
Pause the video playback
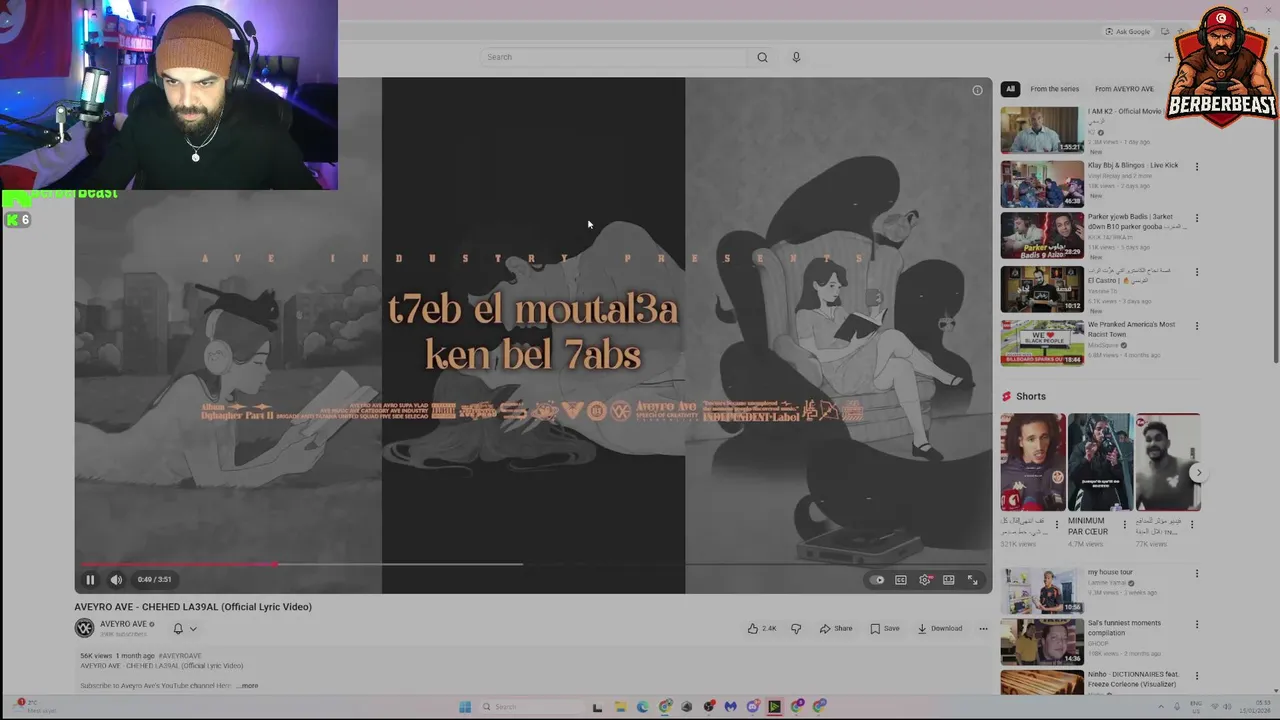[x=90, y=580]
